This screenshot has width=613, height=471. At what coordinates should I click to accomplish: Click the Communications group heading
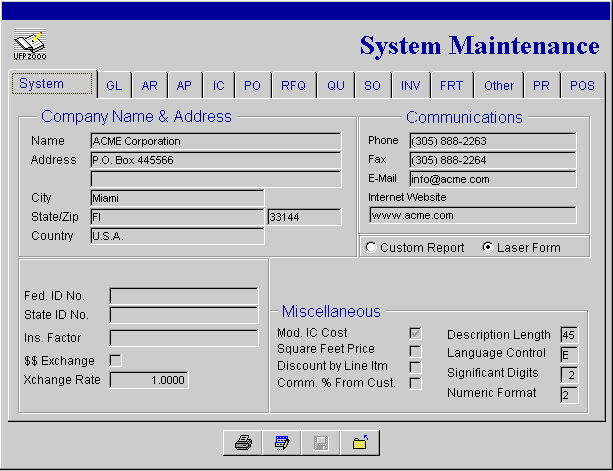464,117
